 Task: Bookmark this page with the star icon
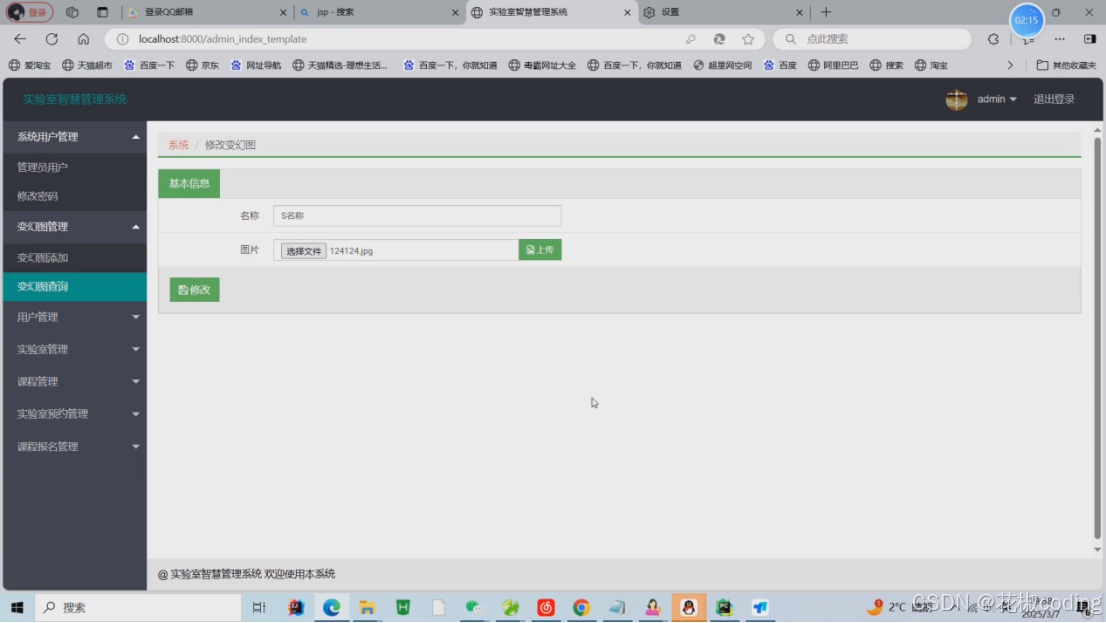(748, 39)
